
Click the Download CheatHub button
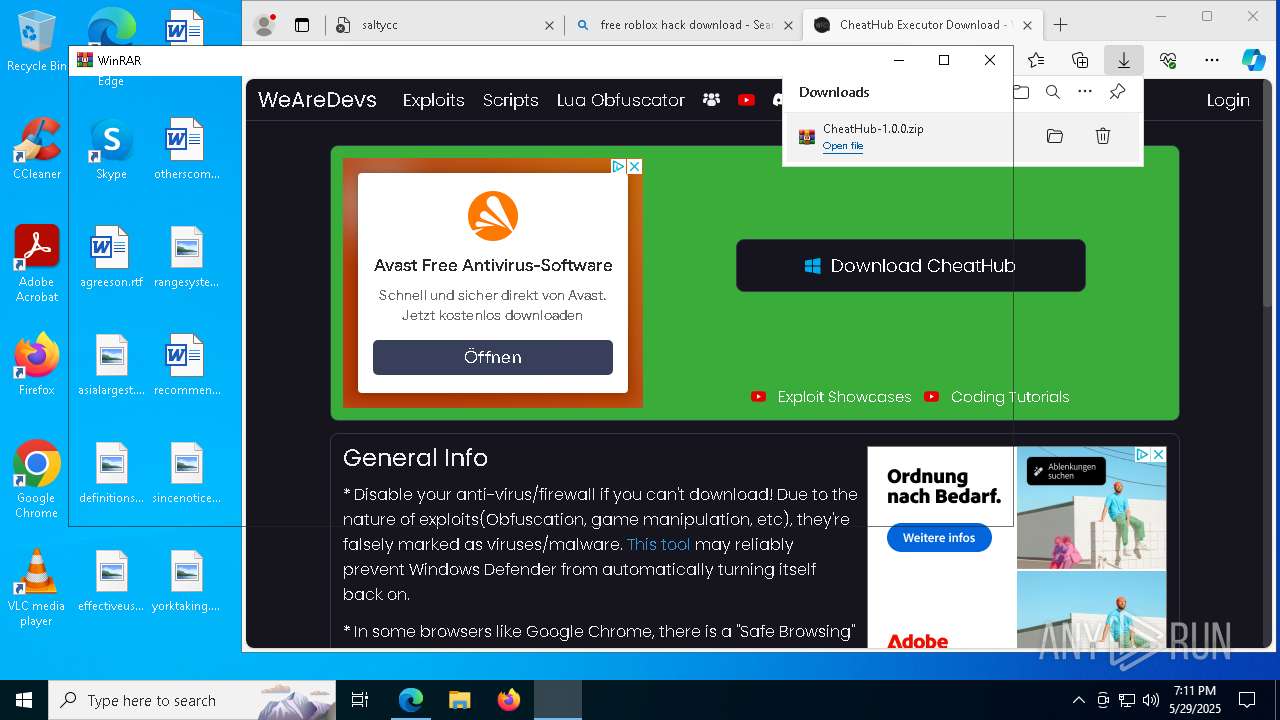(x=911, y=265)
